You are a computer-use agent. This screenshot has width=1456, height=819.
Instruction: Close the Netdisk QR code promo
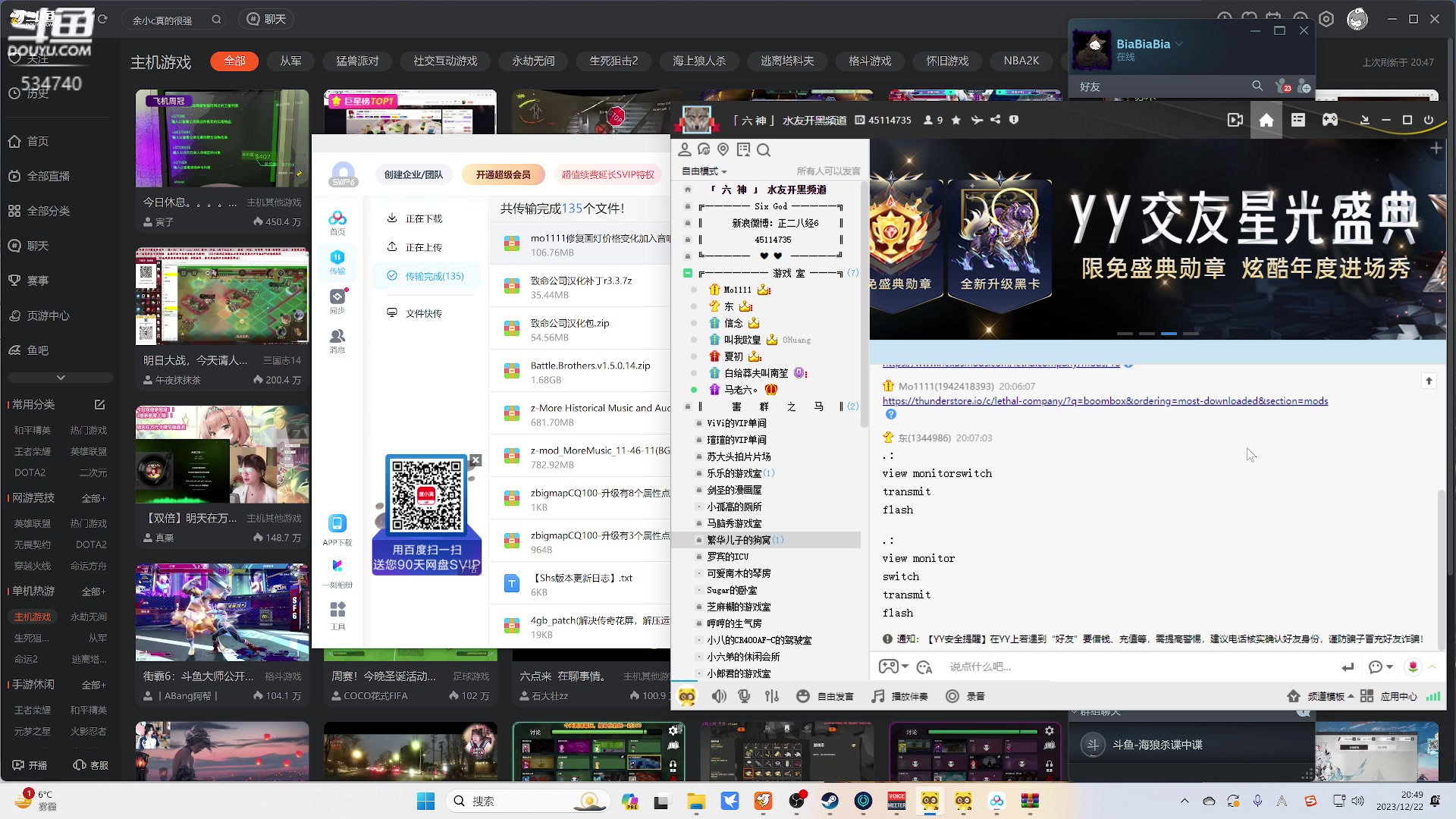(475, 460)
